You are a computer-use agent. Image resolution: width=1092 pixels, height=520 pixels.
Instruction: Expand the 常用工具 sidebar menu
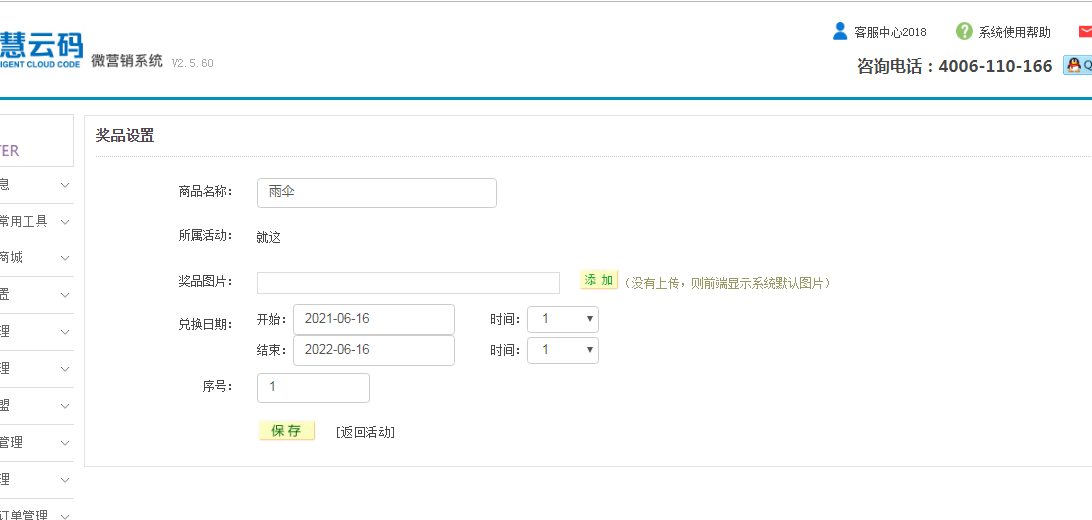pos(36,221)
